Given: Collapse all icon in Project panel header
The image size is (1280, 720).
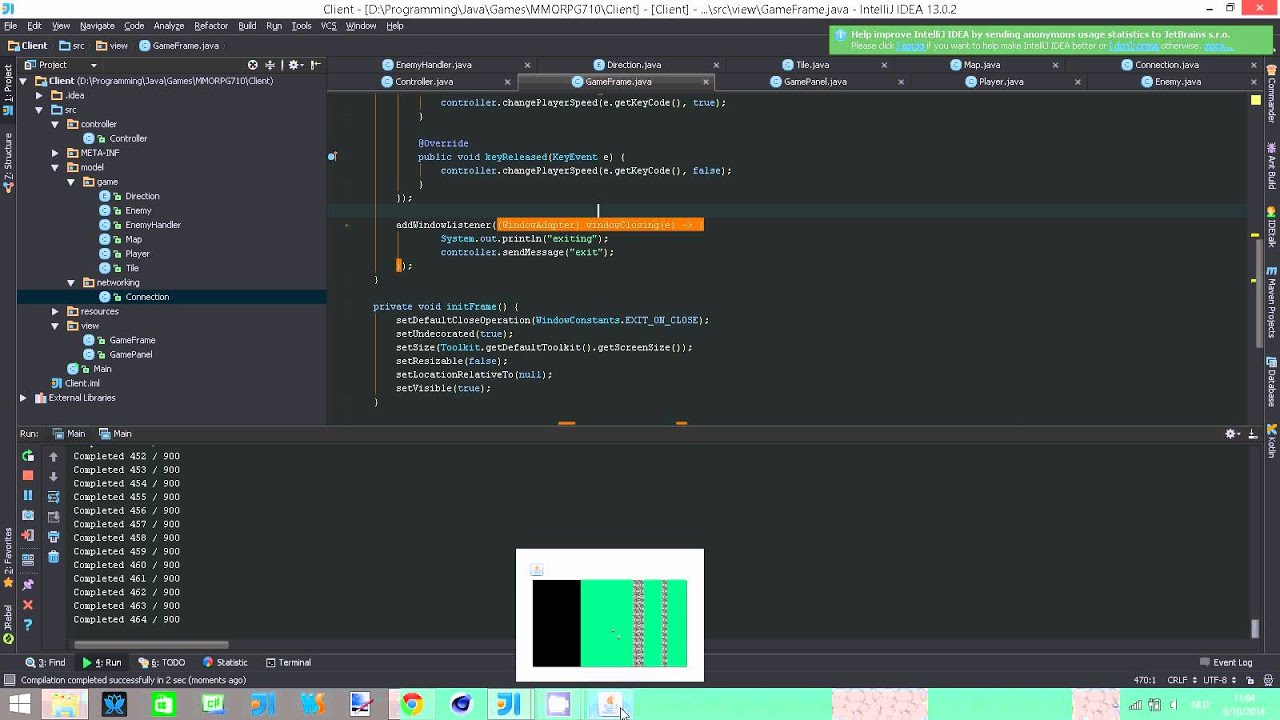Looking at the screenshot, I should pos(270,65).
